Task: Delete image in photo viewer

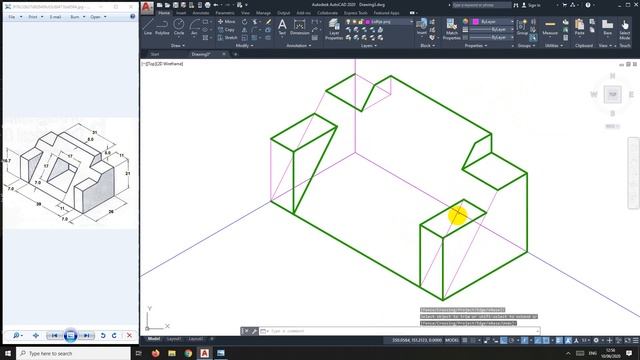Action: (129, 335)
